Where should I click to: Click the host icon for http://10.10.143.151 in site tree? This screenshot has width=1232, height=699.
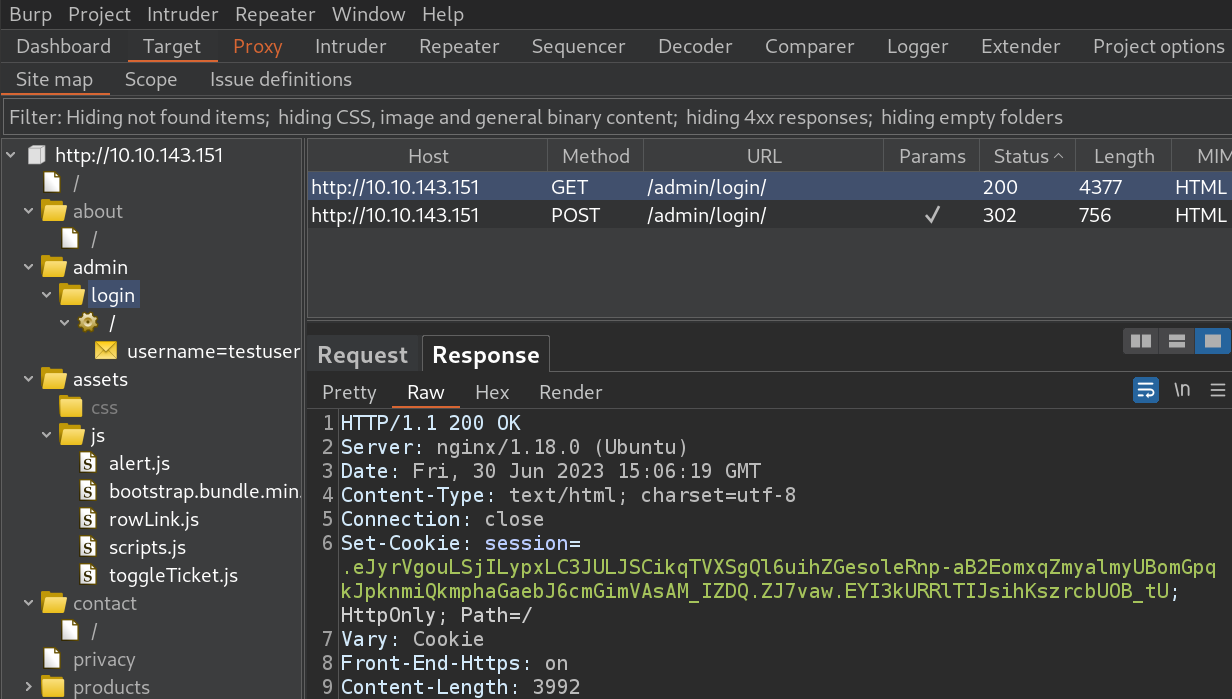[x=36, y=155]
